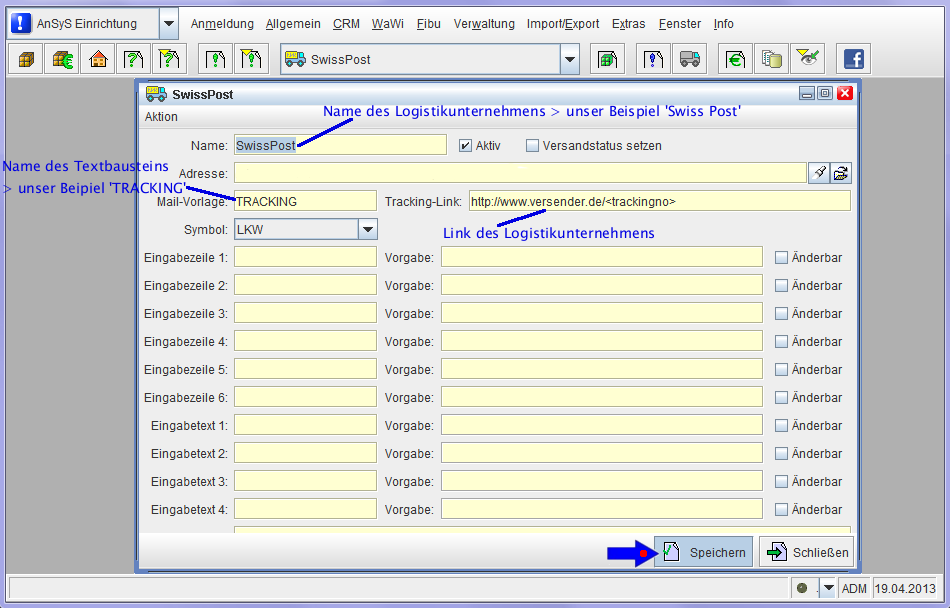Viewport: 950px width, 608px height.
Task: Click the first package box toolbar icon
Action: [25, 59]
